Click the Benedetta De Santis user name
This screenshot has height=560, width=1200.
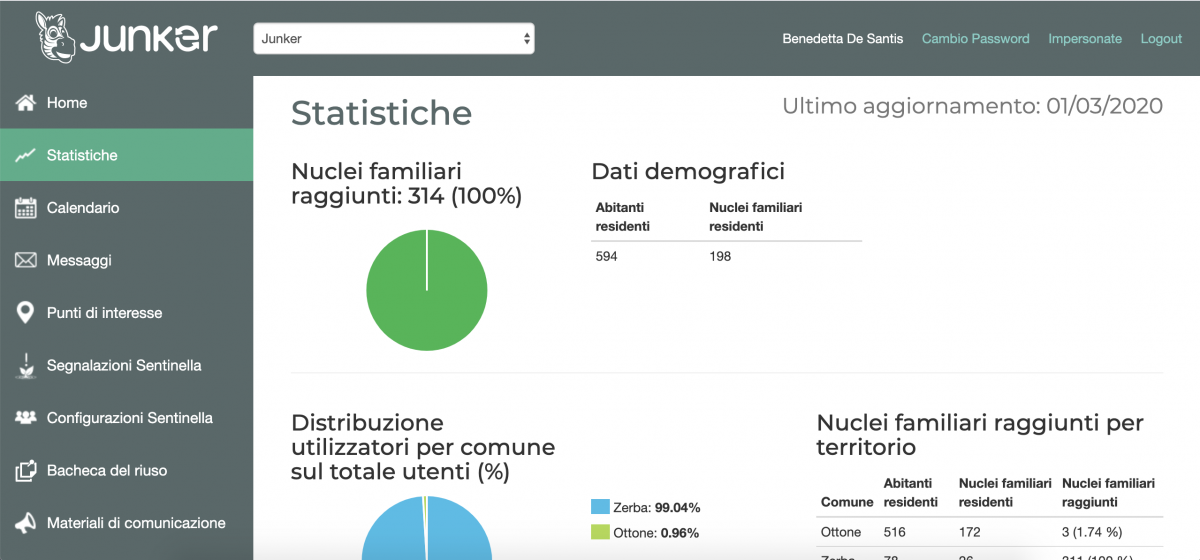click(842, 39)
